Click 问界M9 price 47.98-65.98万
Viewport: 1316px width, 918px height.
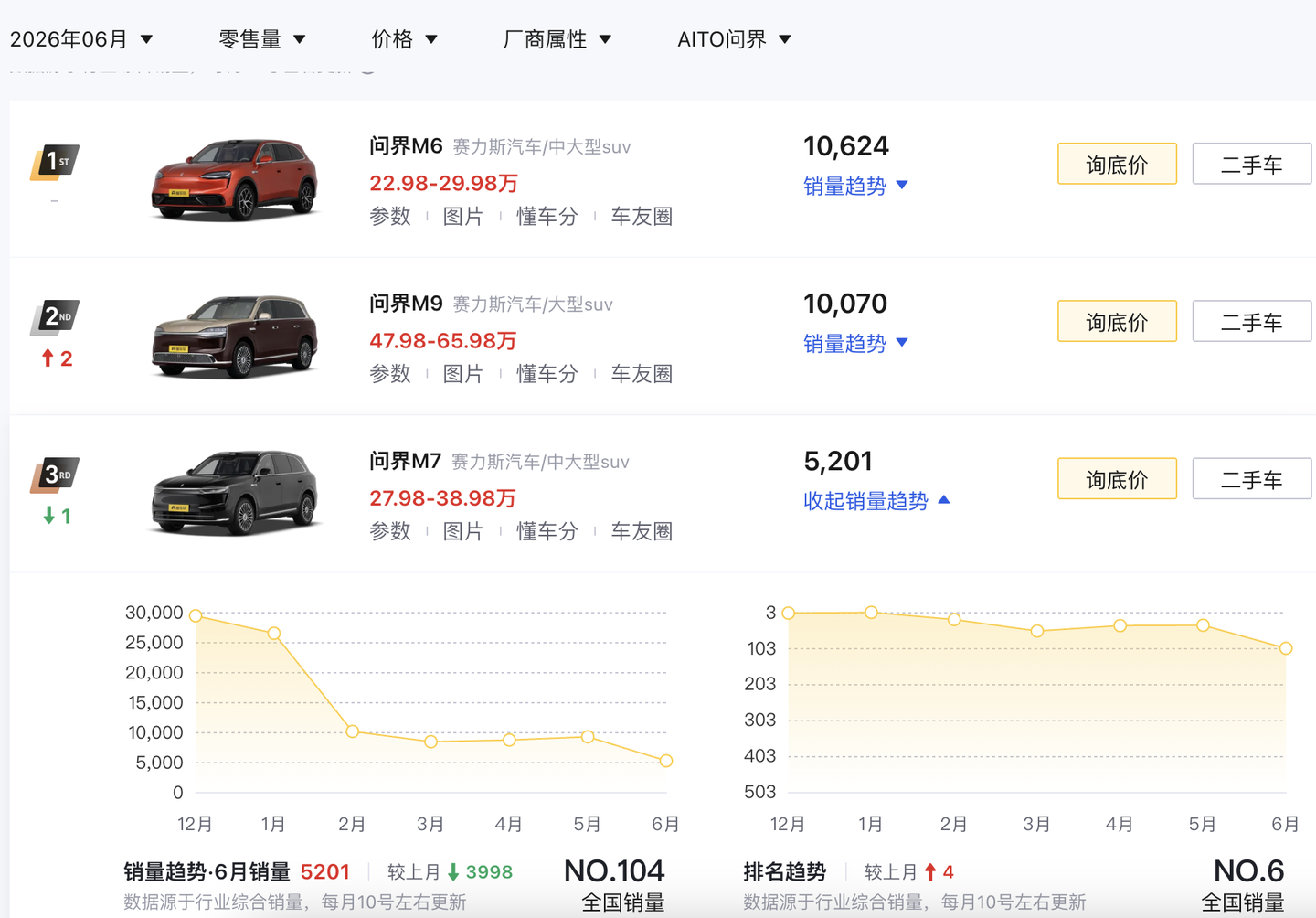(443, 341)
